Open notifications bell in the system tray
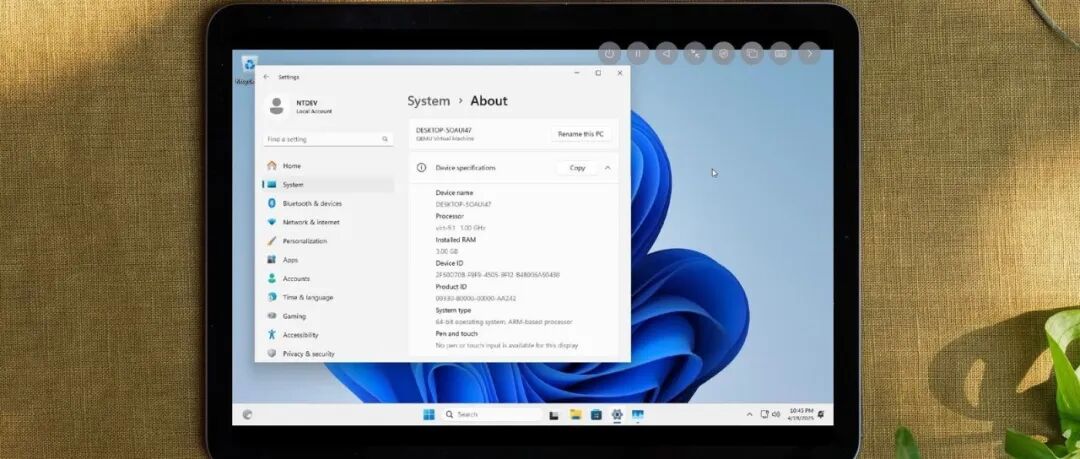The image size is (1080, 459). coord(821,414)
